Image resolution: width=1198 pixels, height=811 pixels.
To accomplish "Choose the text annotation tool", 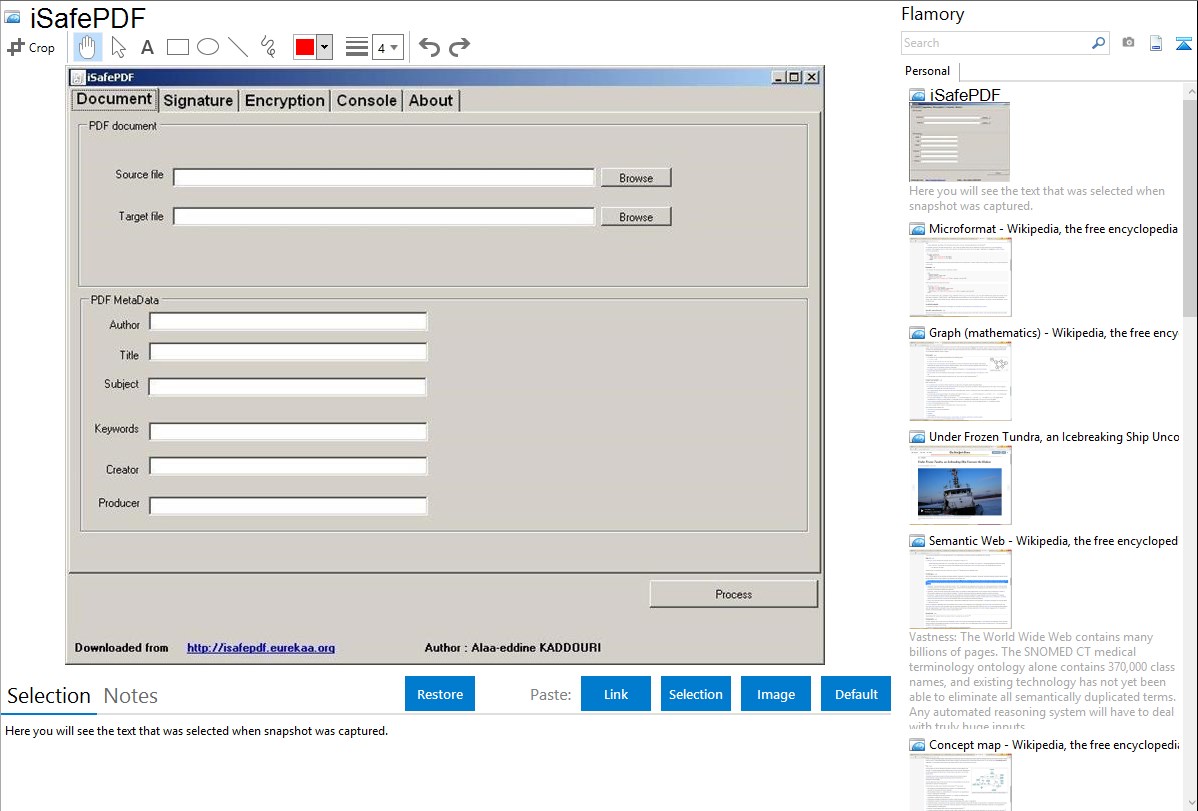I will [147, 47].
